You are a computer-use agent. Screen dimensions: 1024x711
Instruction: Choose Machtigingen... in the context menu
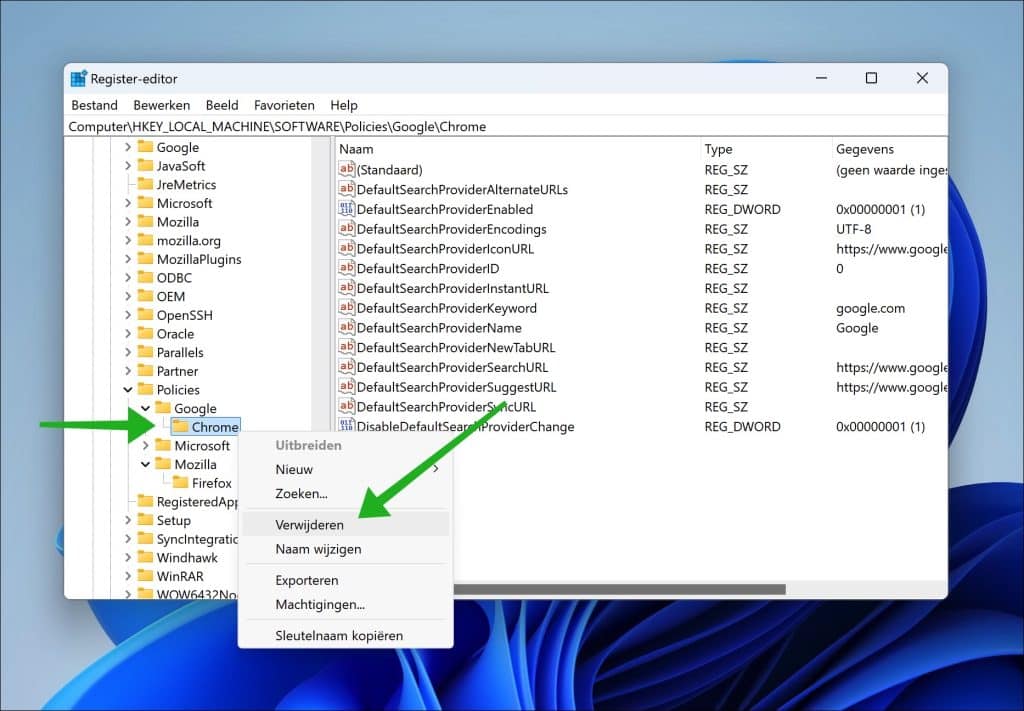pyautogui.click(x=345, y=605)
